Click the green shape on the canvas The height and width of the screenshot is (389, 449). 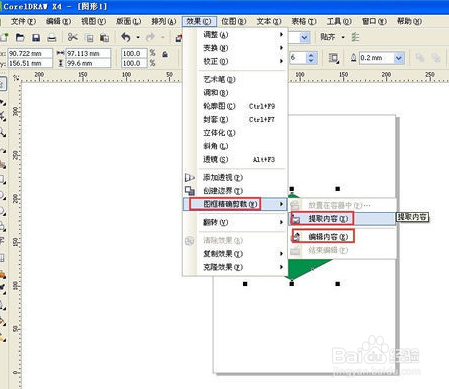[302, 268]
